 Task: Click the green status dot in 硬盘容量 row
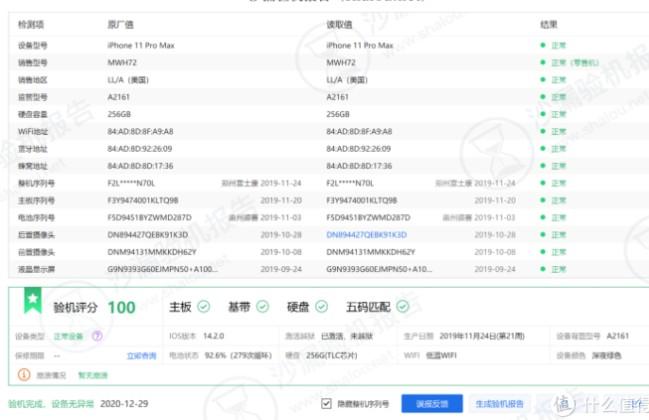[x=543, y=114]
